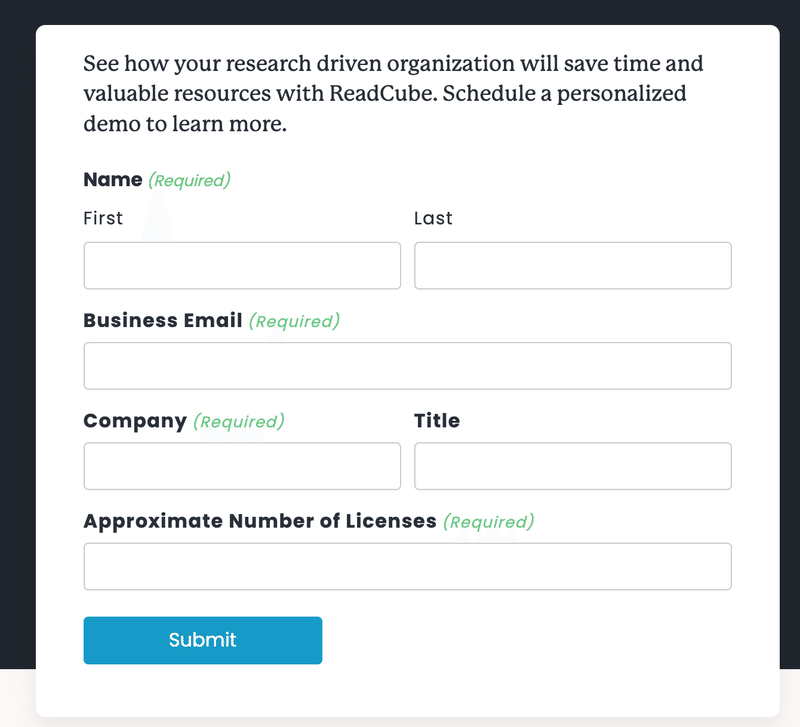This screenshot has width=800, height=727.
Task: Click the Business Email label
Action: [x=163, y=321]
